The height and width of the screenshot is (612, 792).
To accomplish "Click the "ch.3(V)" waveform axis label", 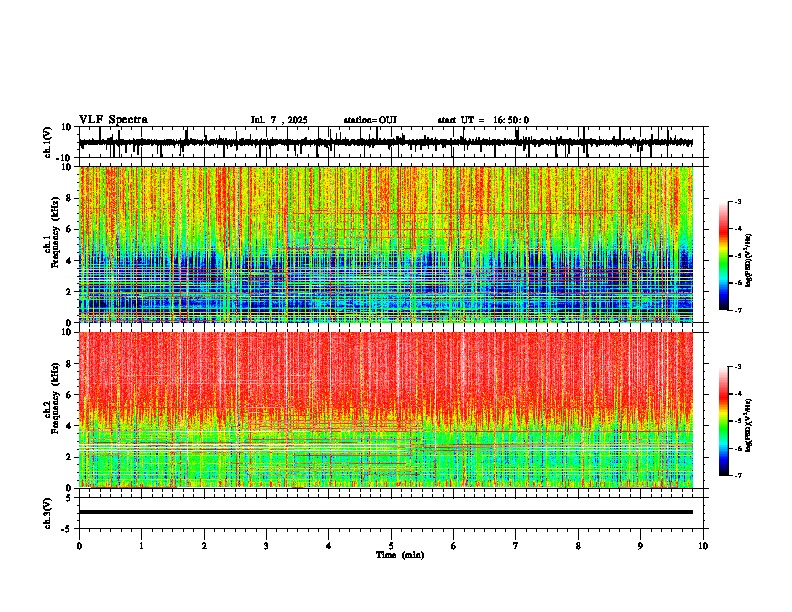I will tap(48, 514).
